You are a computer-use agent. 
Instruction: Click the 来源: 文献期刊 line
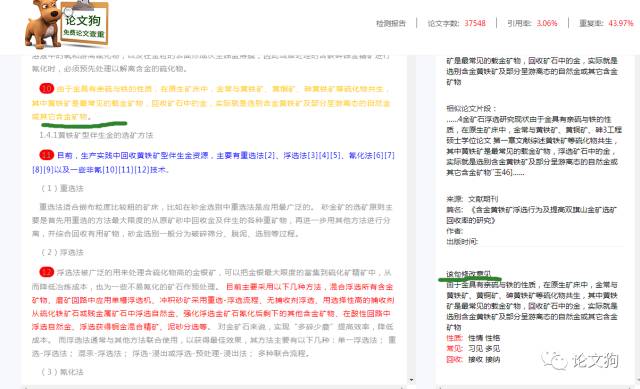click(472, 199)
